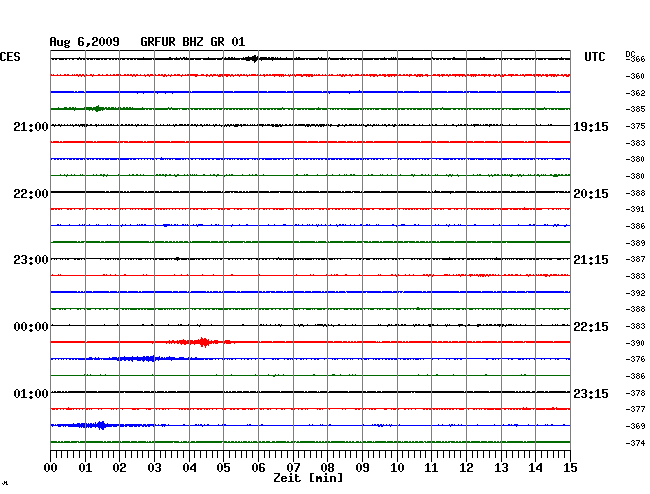Viewport: 650px width, 494px height.
Task: Select the "07" minute tick label
Action: [293, 467]
